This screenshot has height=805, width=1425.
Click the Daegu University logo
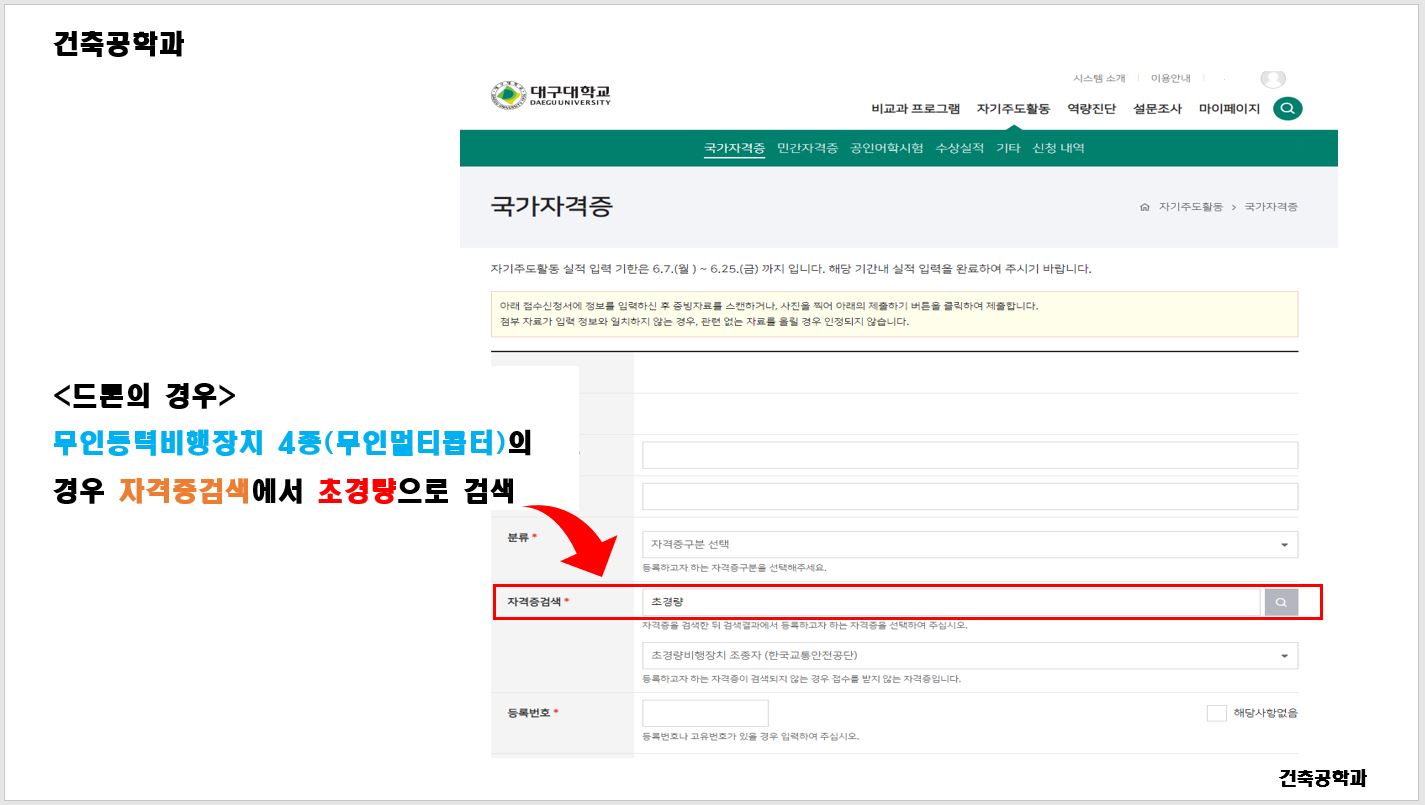click(x=550, y=95)
